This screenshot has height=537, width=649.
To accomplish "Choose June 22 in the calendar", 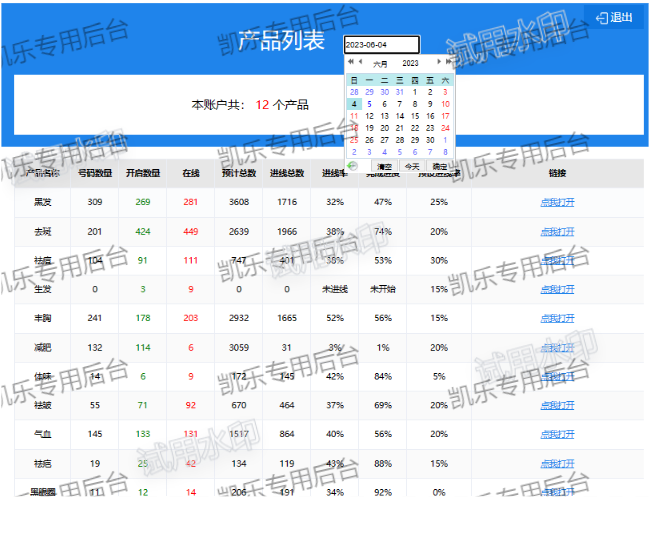I will pyautogui.click(x=415, y=128).
